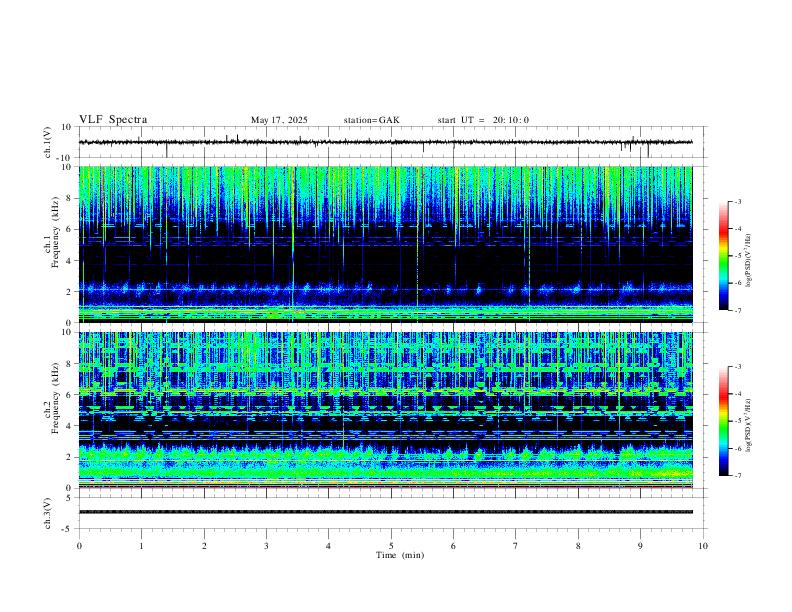Click the log(PSD) label beside ch.2 colorbar
The image size is (792, 612).
(748, 425)
